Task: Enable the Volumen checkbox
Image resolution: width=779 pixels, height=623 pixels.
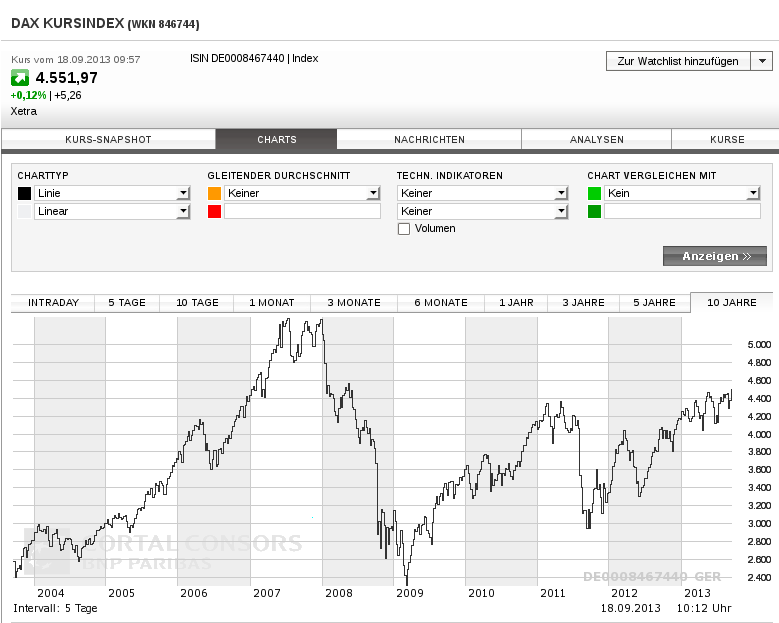Action: 404,229
